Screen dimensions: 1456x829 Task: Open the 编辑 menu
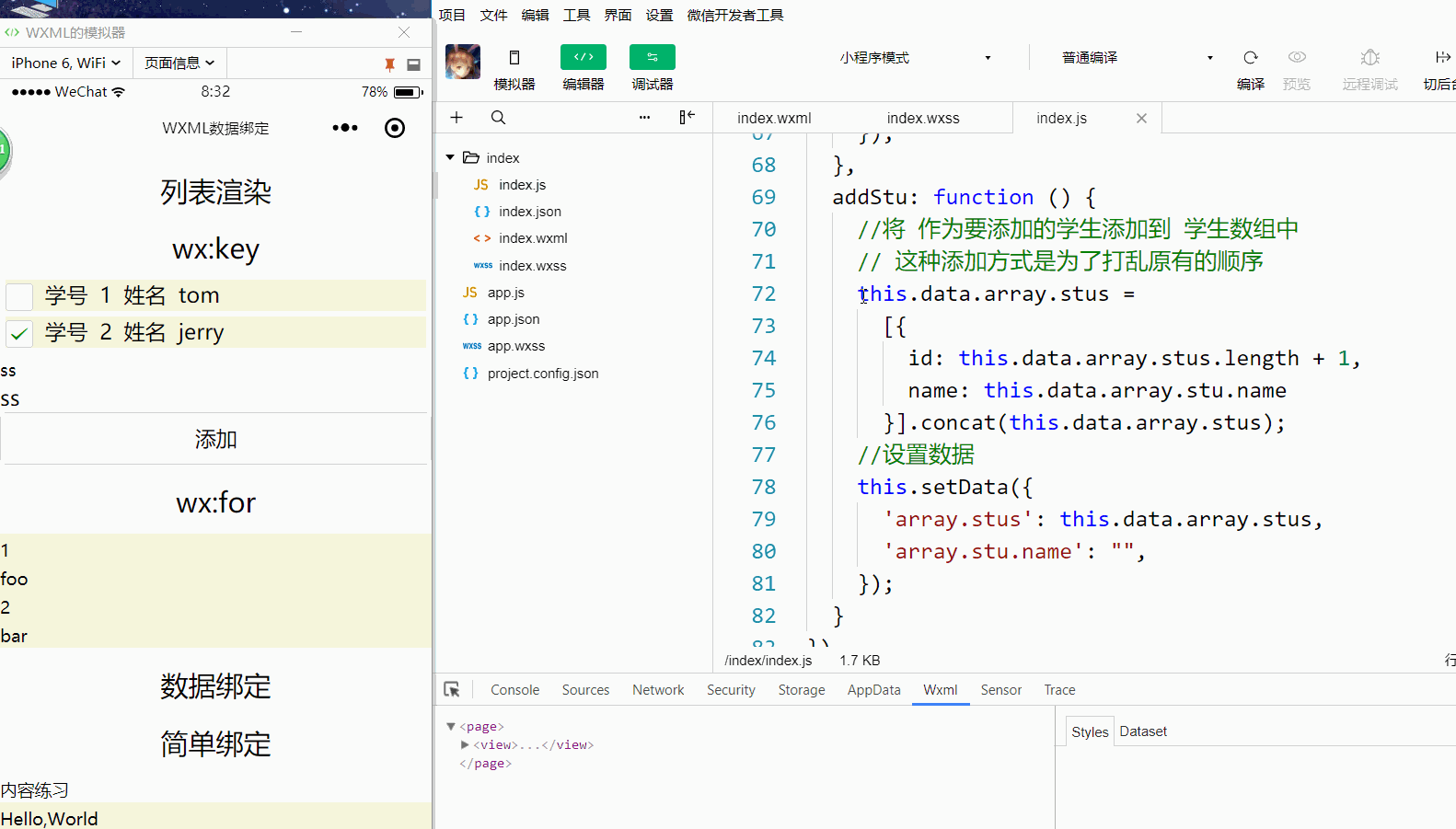(x=535, y=15)
